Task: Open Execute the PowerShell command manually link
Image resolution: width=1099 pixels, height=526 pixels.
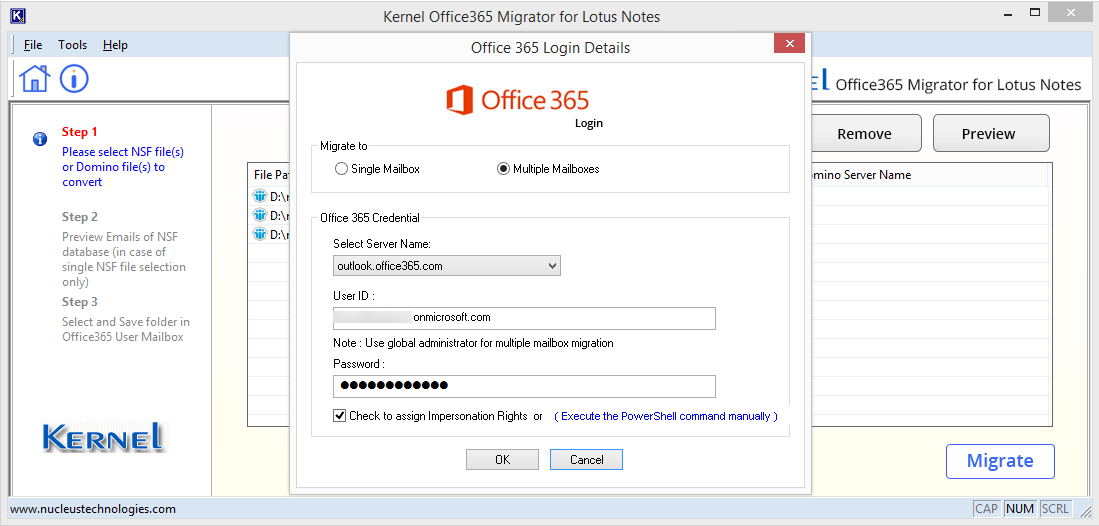Action: (666, 416)
